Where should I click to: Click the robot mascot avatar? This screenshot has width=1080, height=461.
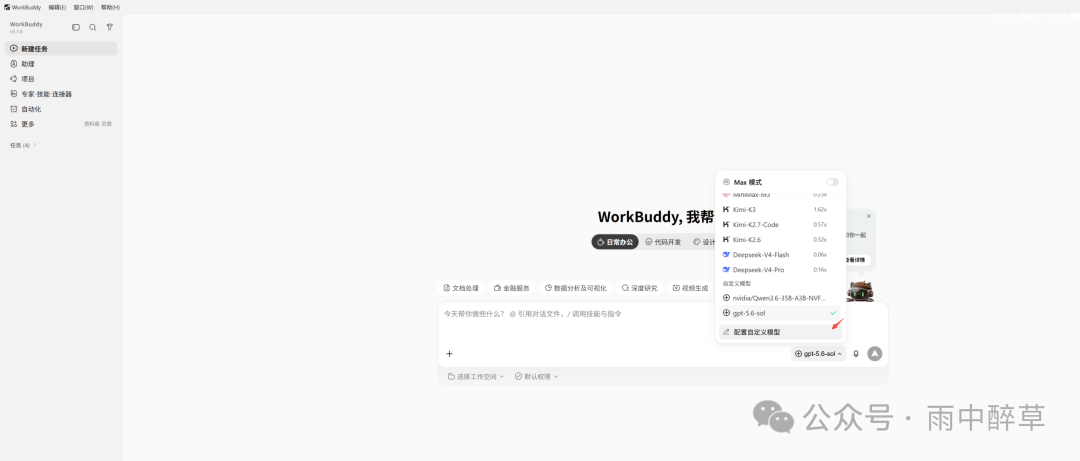[x=860, y=291]
